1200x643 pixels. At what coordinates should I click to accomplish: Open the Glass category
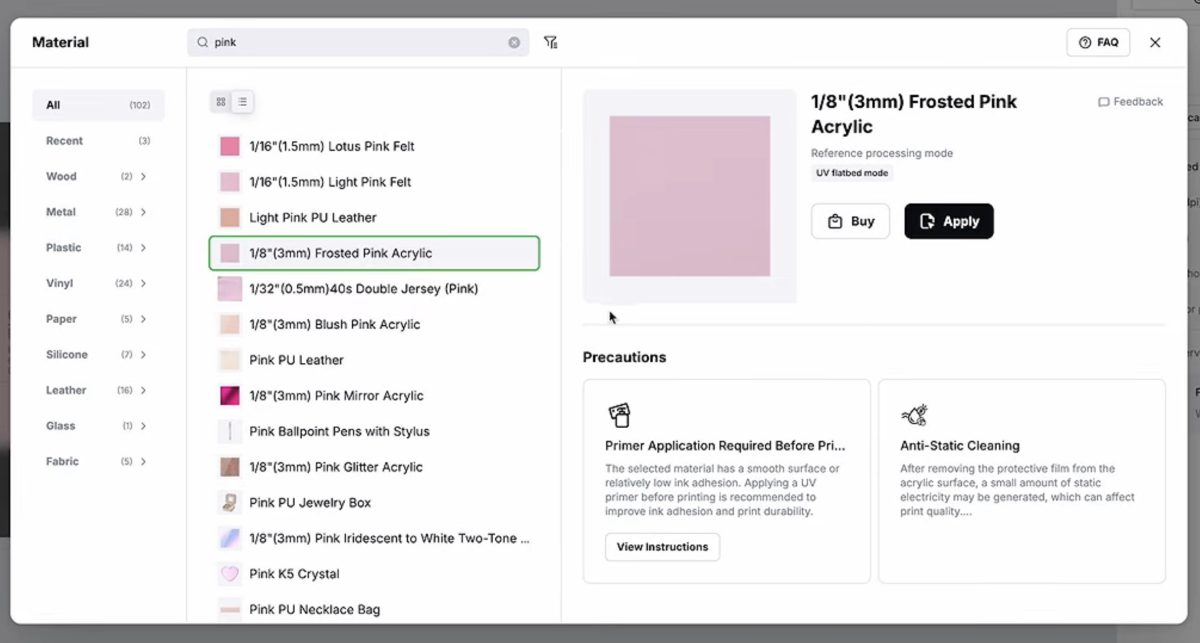click(x=98, y=426)
